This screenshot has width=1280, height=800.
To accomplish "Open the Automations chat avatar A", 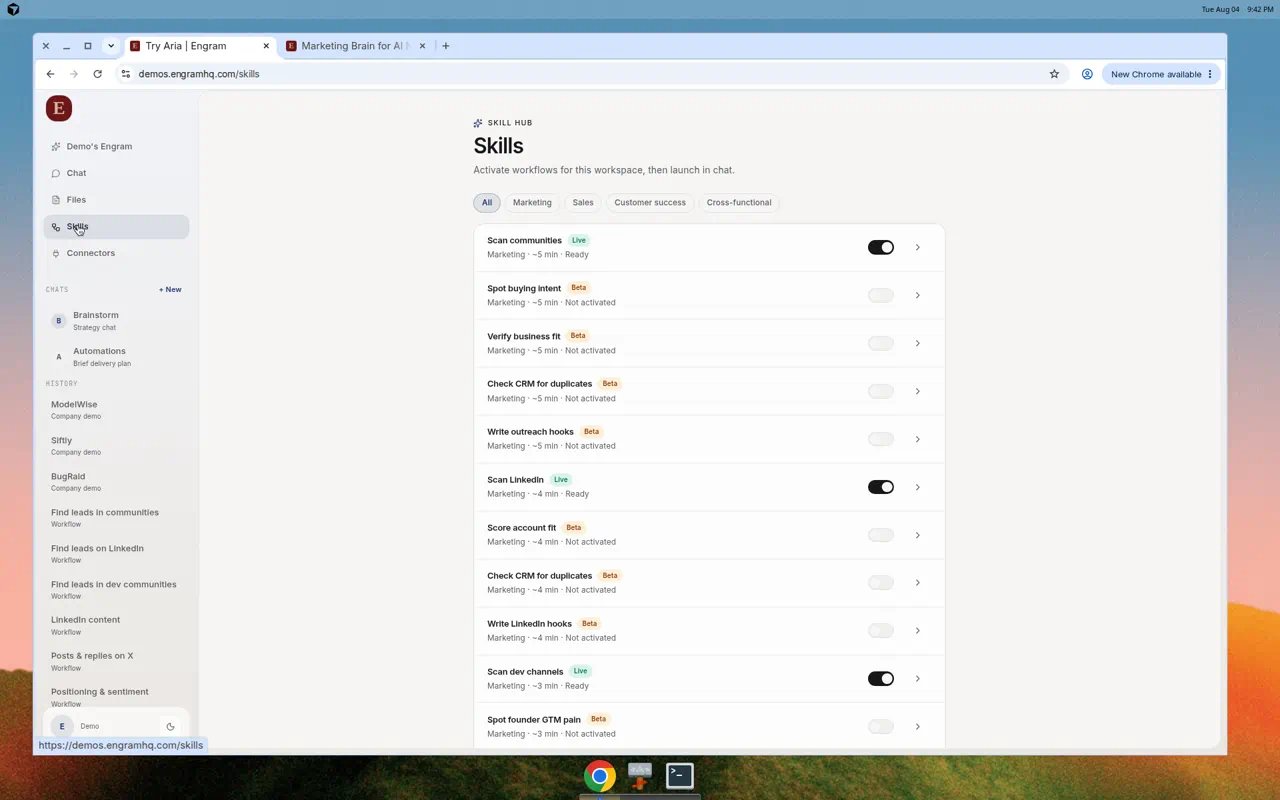I will (x=59, y=357).
